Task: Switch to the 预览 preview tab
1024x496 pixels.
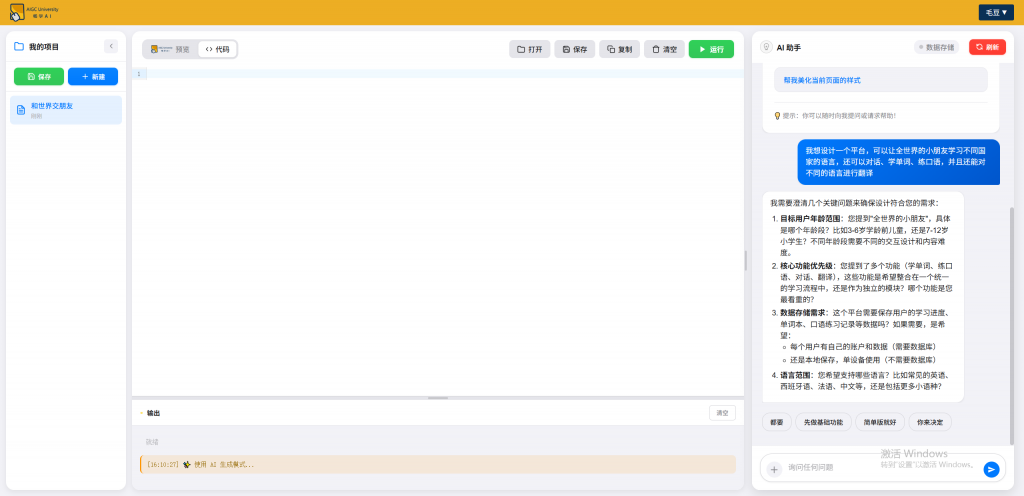Action: pos(168,49)
